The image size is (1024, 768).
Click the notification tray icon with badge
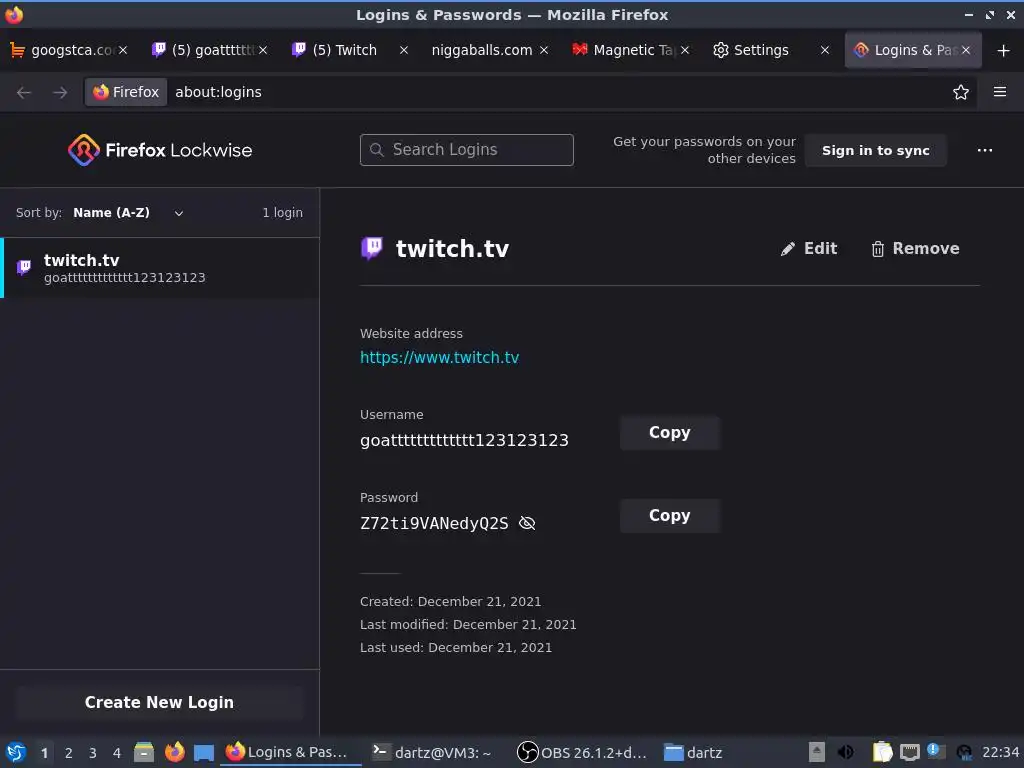coord(936,751)
